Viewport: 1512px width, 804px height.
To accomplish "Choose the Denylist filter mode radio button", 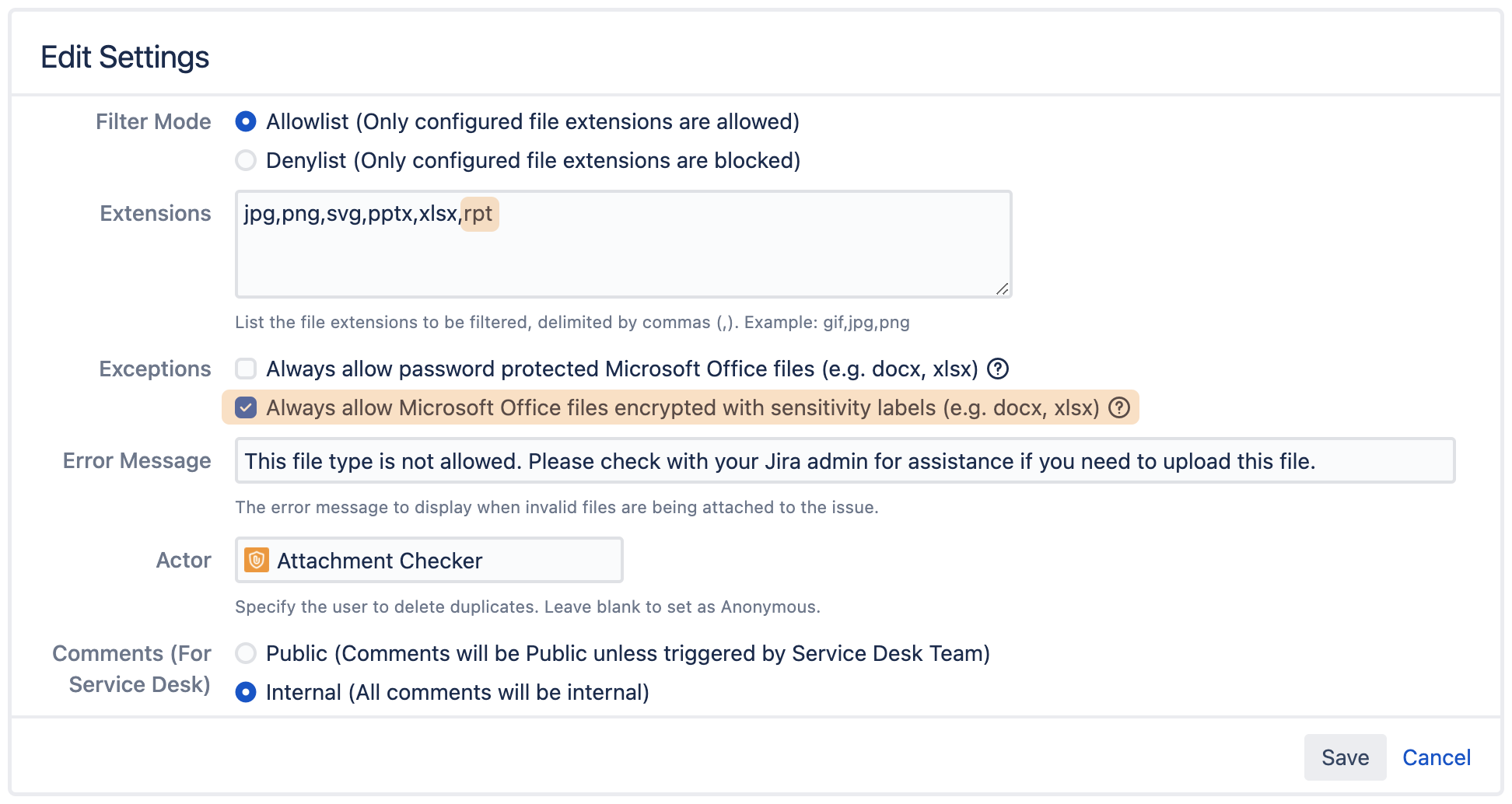I will point(246,161).
